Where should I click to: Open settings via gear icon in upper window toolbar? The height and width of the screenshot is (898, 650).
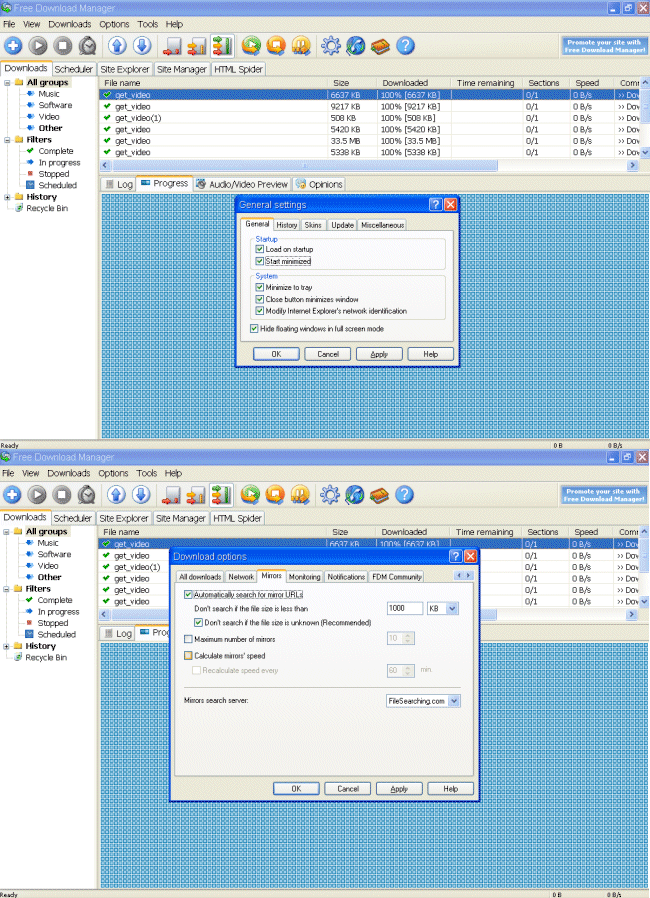[x=330, y=46]
